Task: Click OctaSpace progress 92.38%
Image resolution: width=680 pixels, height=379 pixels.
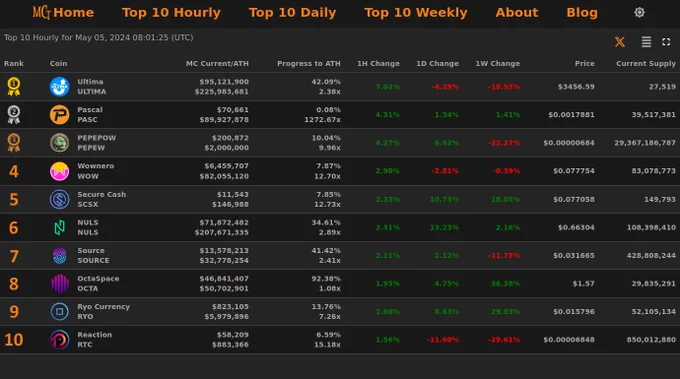Action: [326, 278]
